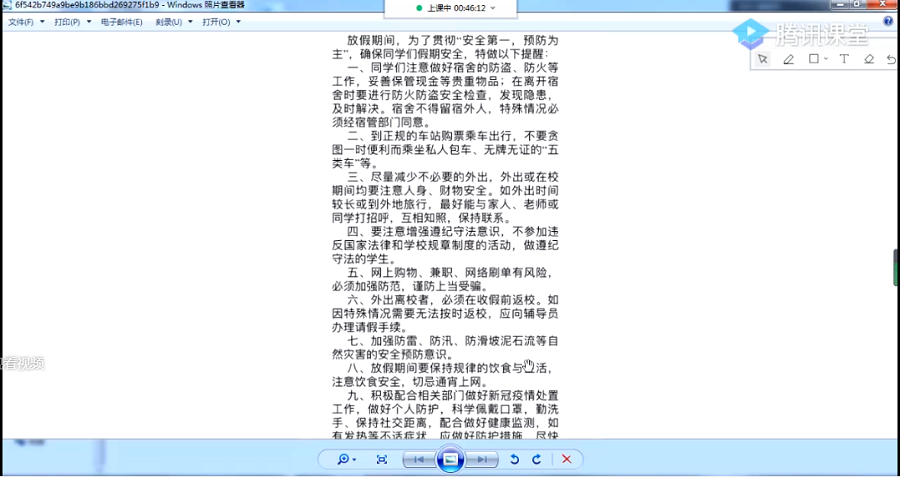The height and width of the screenshot is (477, 900).
Task: Rotate the photo counterclockwise
Action: [515, 459]
